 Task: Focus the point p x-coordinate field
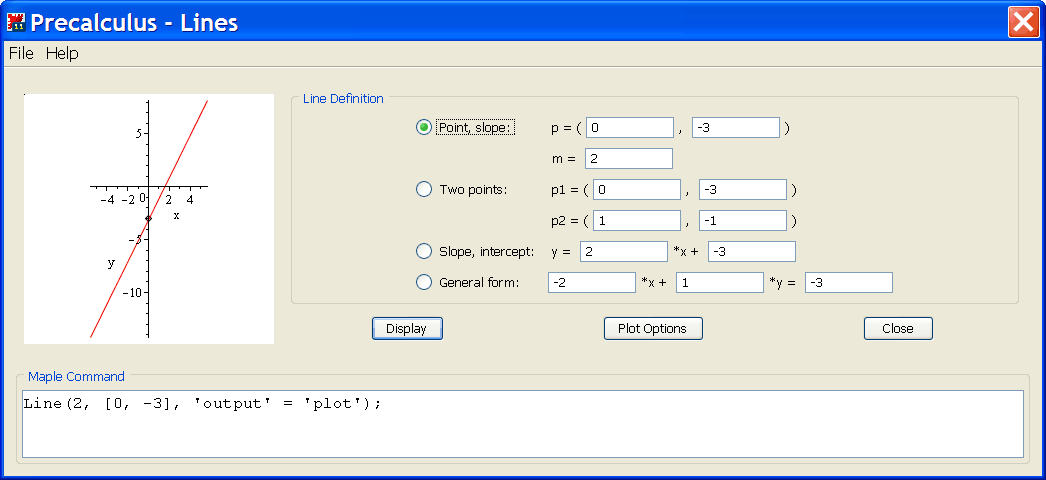[x=630, y=127]
